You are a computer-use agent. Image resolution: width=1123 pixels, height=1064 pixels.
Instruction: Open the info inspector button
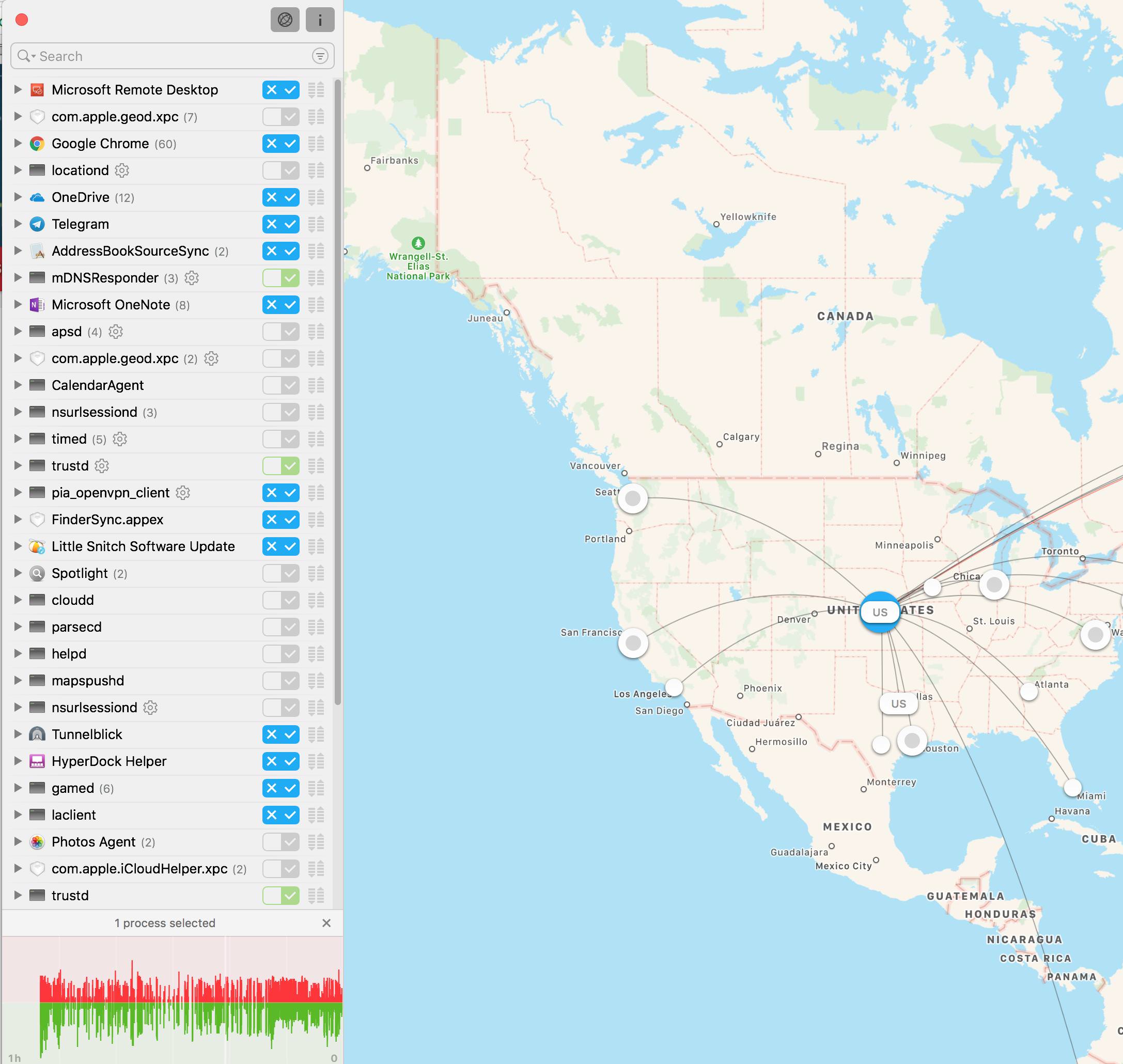point(320,20)
